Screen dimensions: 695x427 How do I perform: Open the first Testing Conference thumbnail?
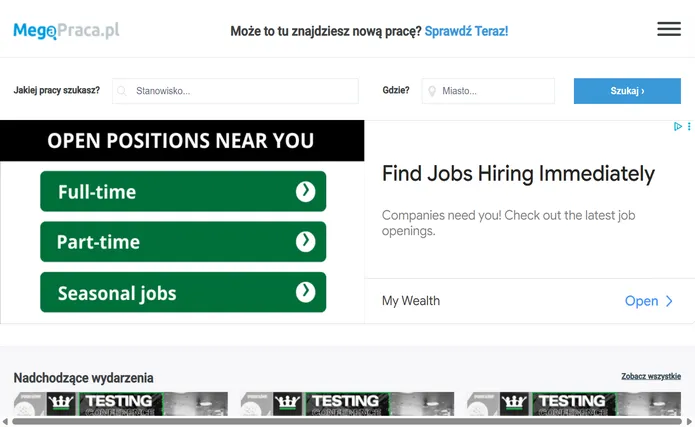pyautogui.click(x=121, y=405)
